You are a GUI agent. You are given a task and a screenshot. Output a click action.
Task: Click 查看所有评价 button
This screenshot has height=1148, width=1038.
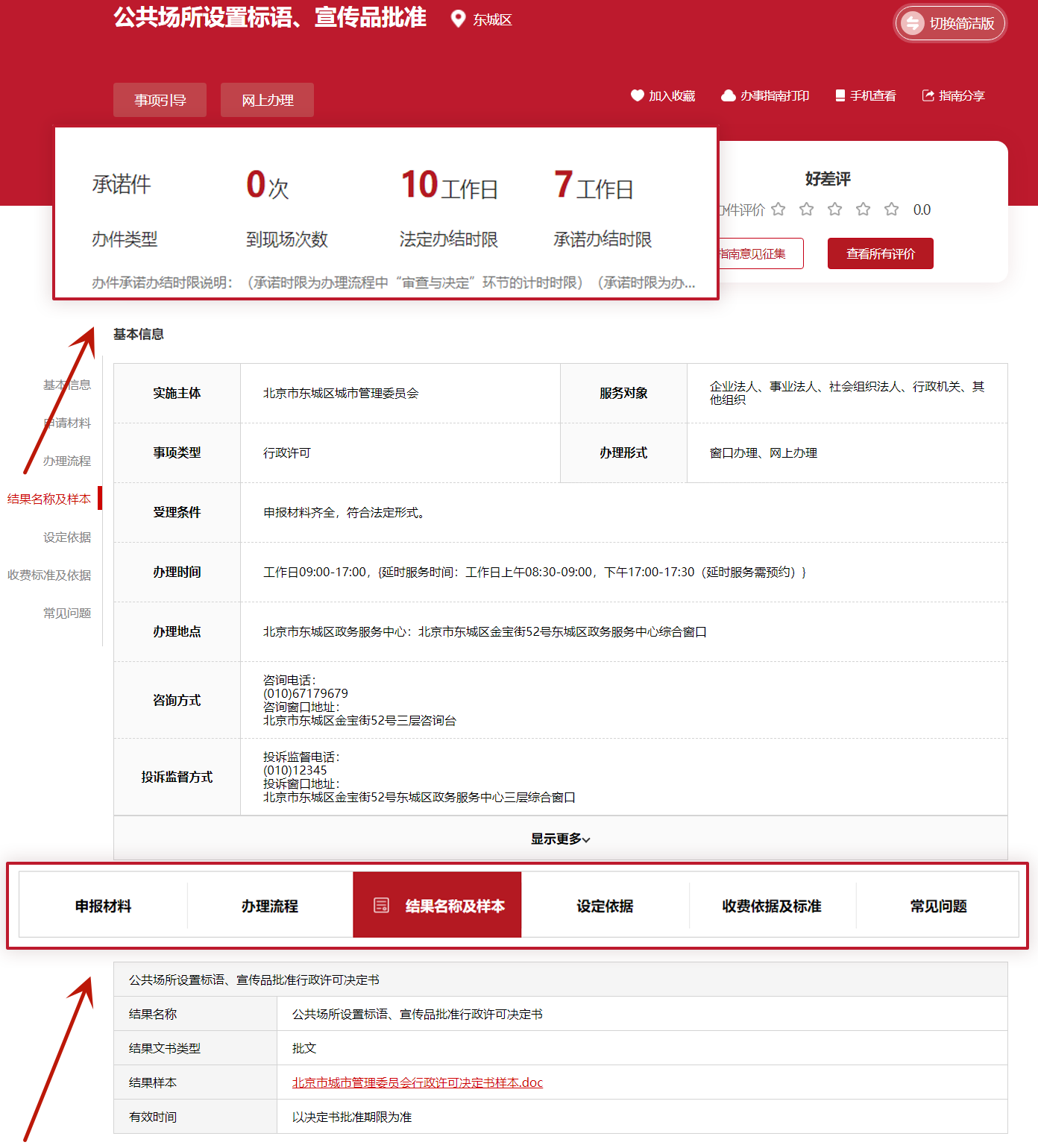pos(881,253)
